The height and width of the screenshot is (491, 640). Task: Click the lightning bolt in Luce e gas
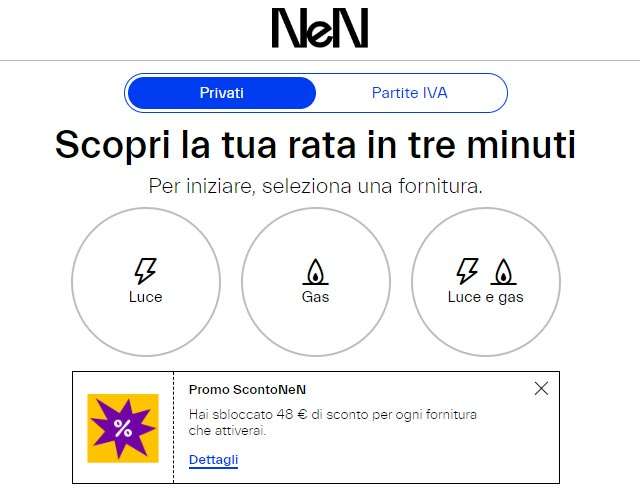click(x=468, y=270)
